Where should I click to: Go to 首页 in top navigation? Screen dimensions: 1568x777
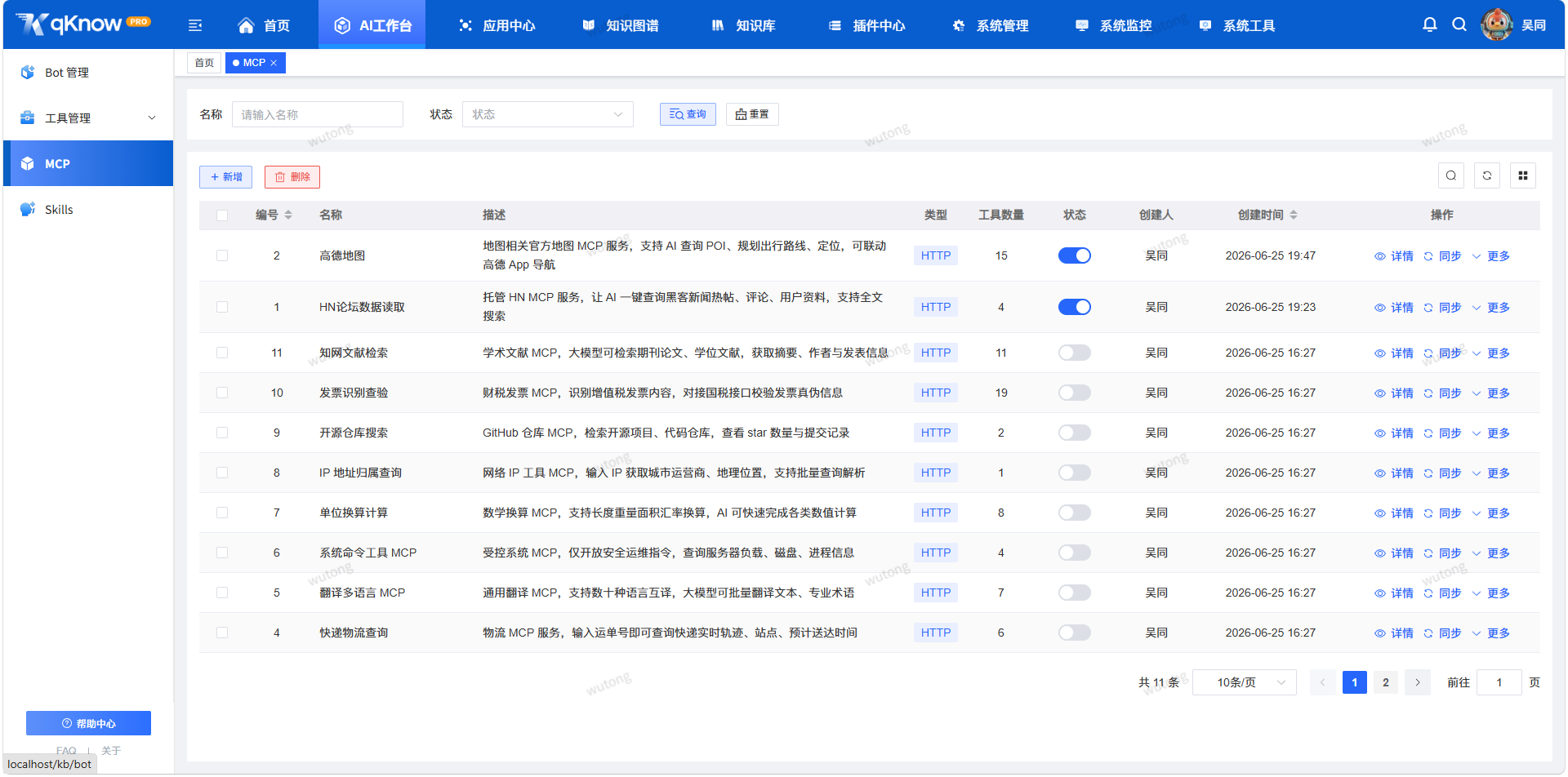click(x=264, y=25)
